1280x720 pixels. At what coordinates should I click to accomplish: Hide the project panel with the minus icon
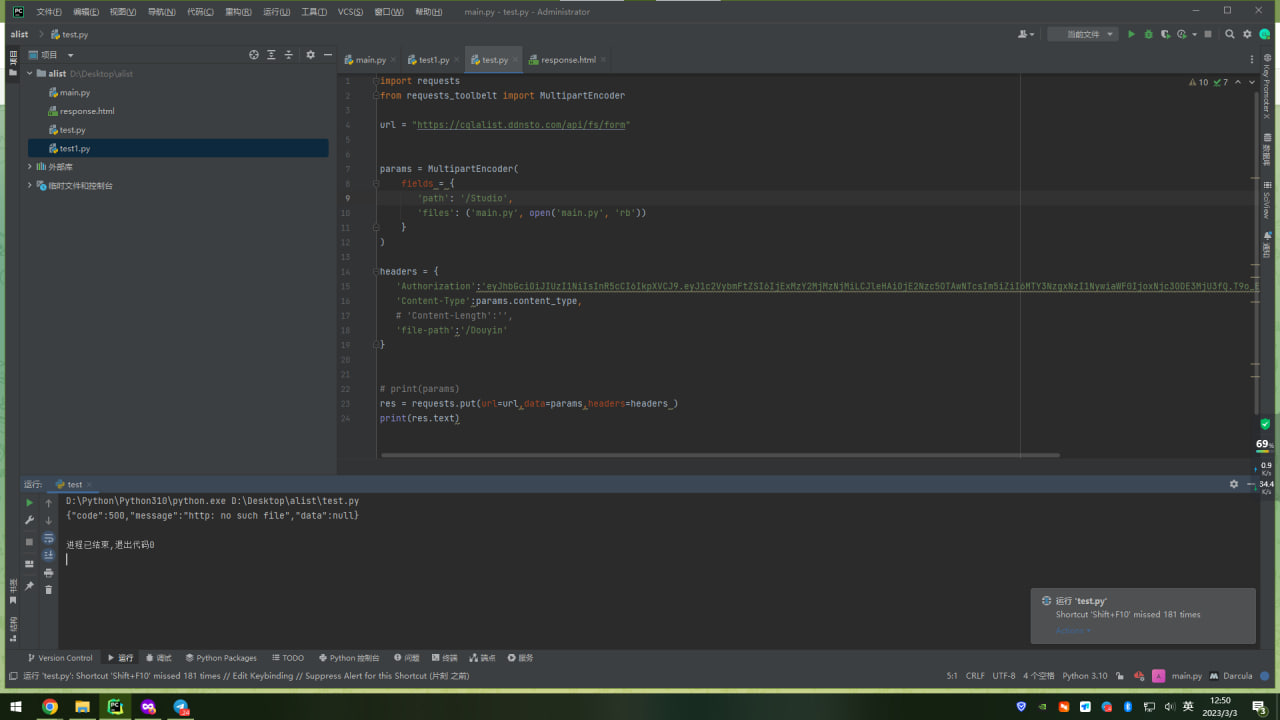[328, 55]
